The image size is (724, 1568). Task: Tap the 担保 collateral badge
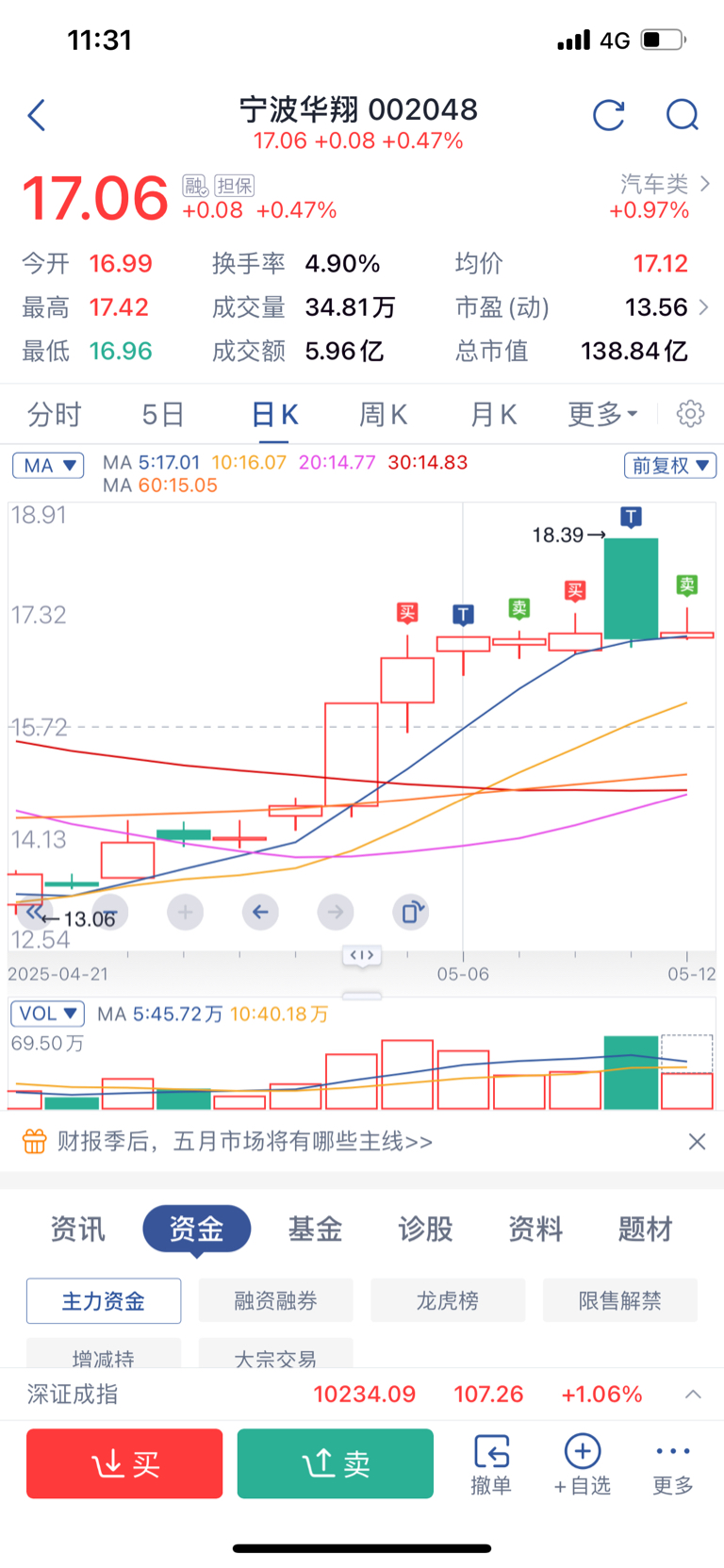pos(235,185)
